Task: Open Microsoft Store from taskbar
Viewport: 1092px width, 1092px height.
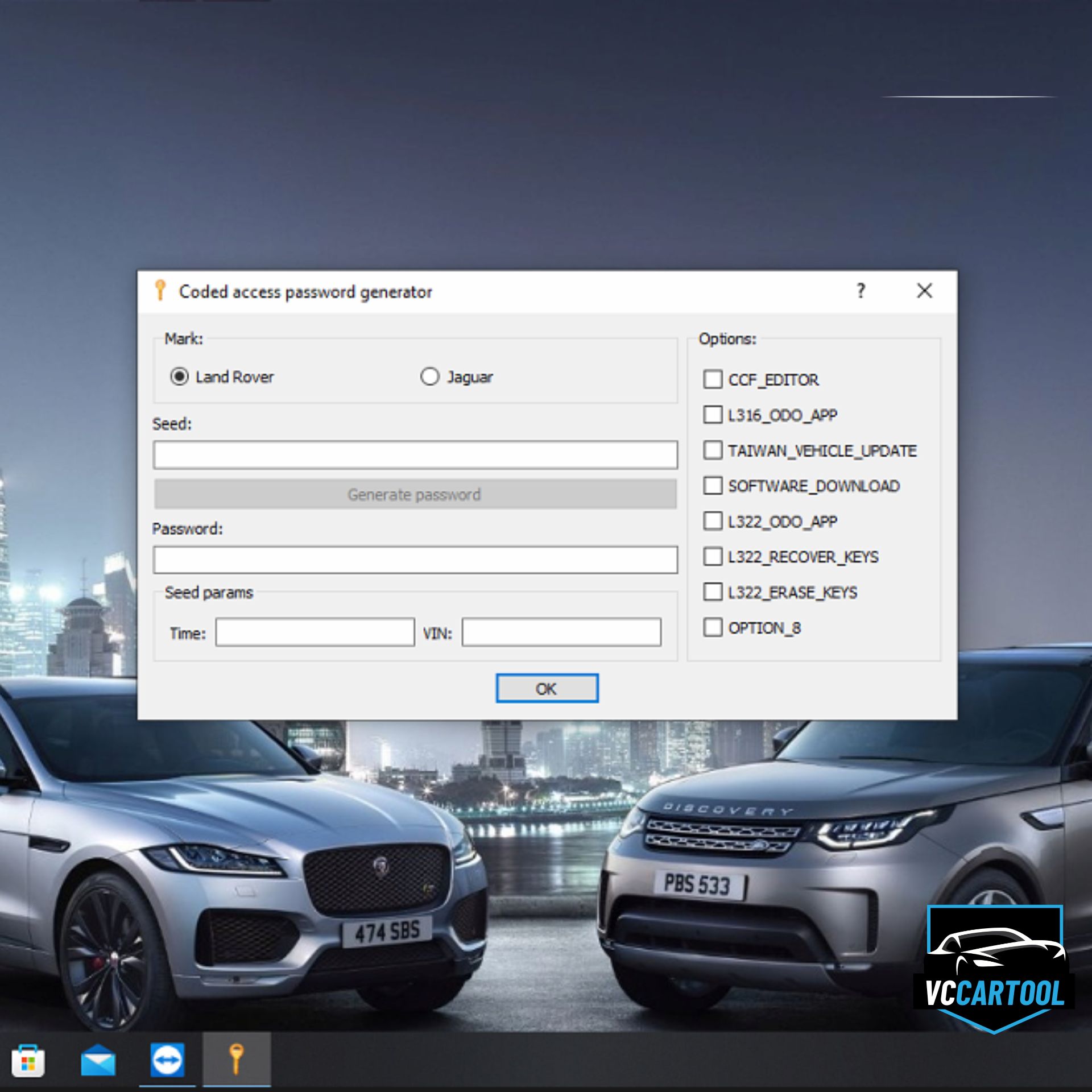Action: coord(28,1060)
